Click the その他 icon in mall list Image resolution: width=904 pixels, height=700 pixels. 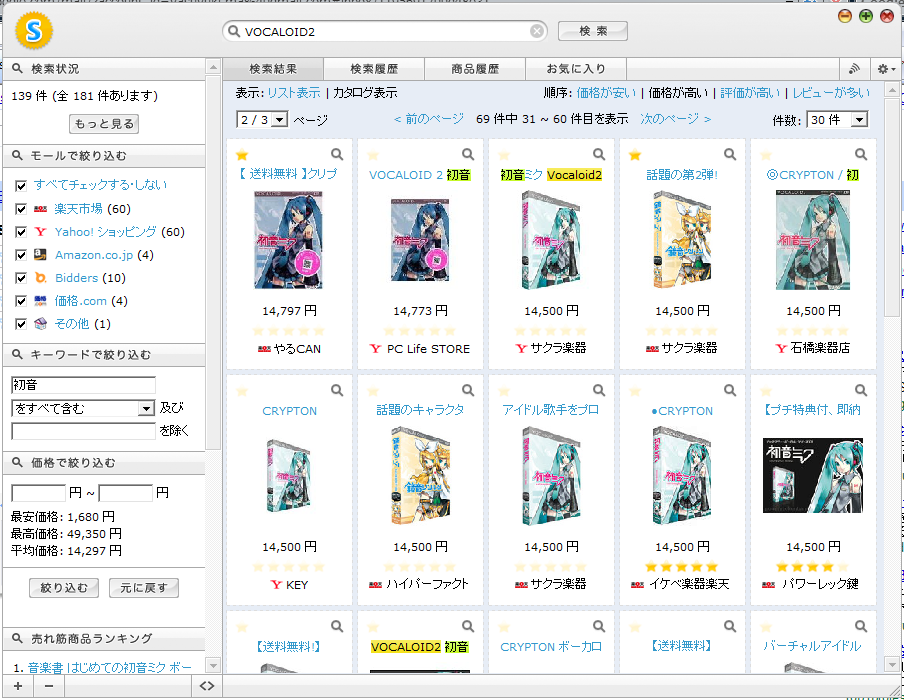pyautogui.click(x=40, y=323)
